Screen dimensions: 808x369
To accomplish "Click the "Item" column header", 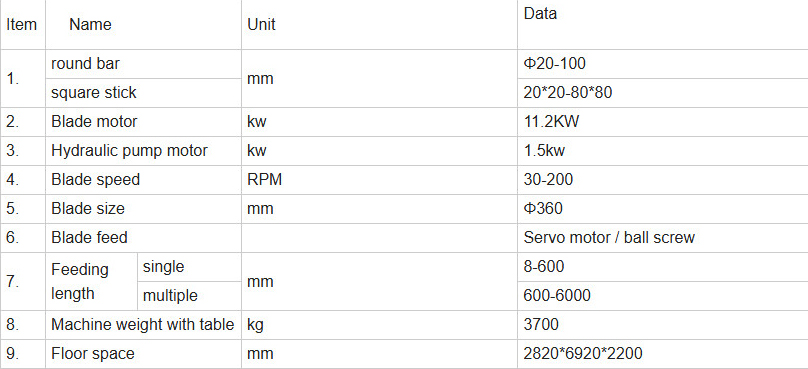I will [x=22, y=25].
